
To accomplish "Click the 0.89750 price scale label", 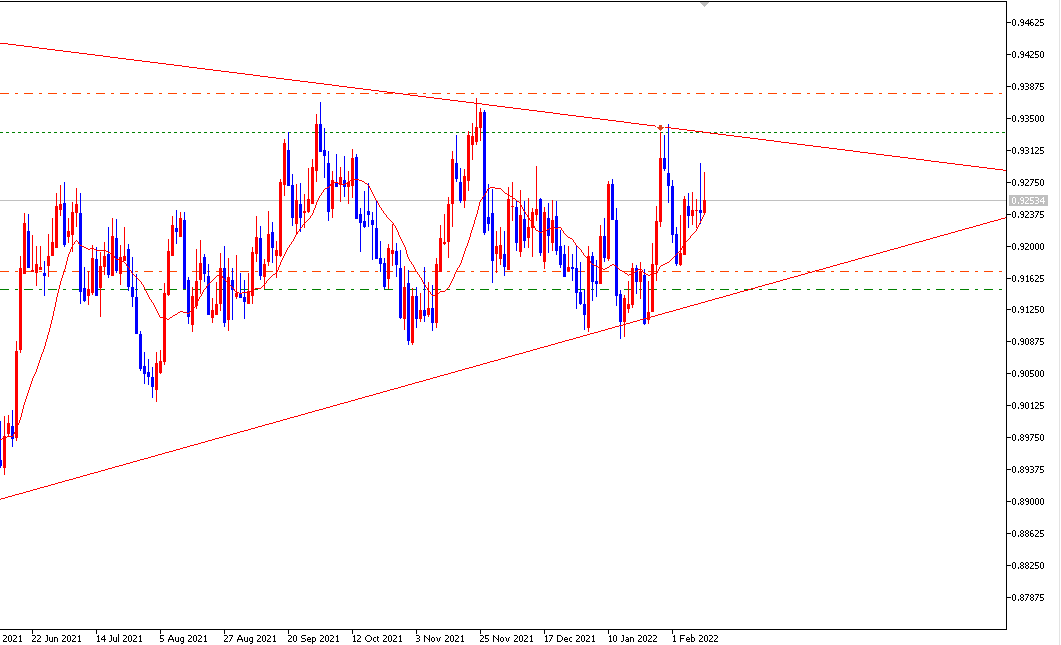I will (x=1028, y=437).
